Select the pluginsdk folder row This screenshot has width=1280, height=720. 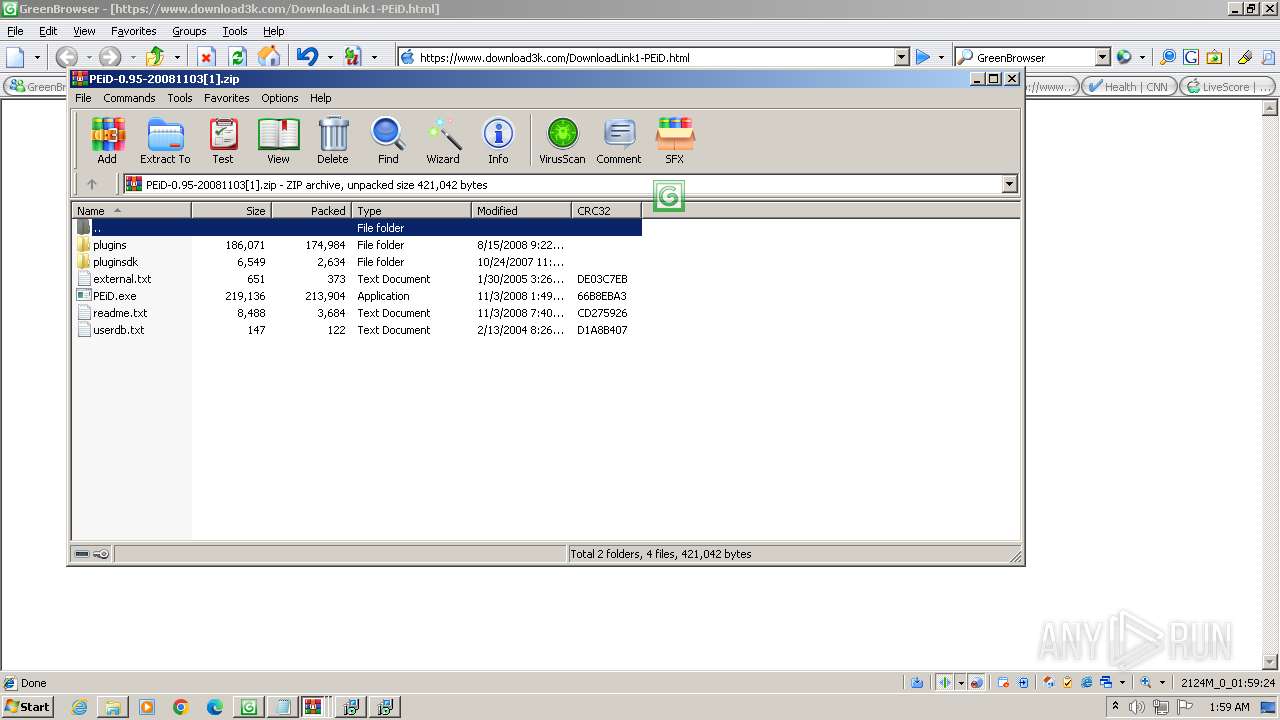pos(358,262)
